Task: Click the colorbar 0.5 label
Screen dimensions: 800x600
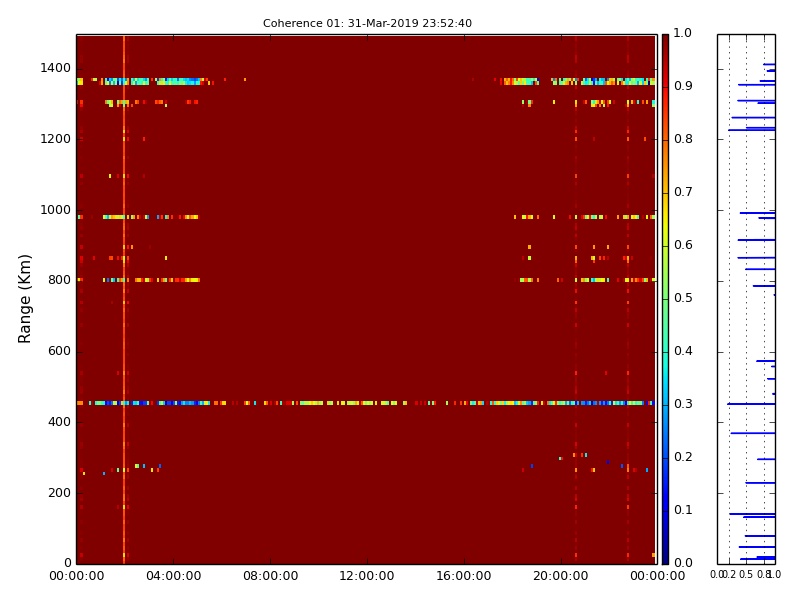Action: [x=683, y=298]
